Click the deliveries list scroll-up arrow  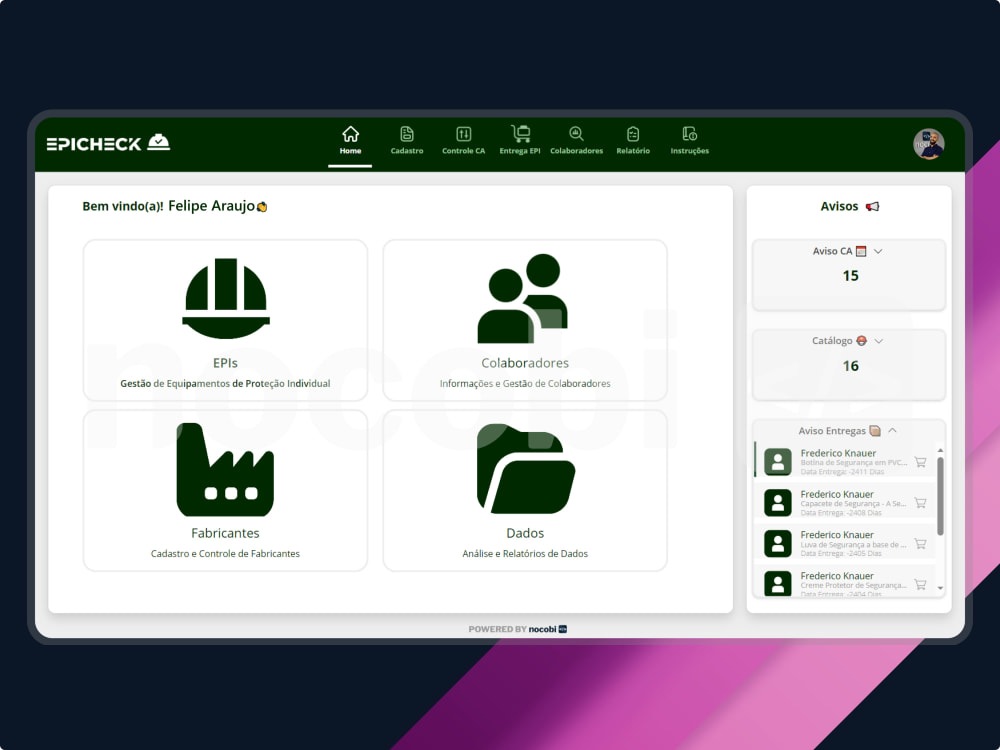(940, 450)
